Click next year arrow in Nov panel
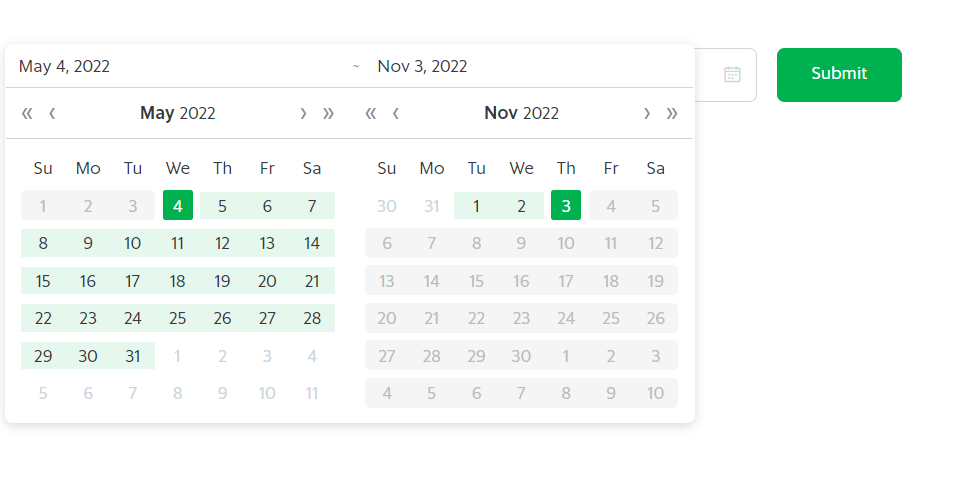957x482 pixels. click(x=672, y=113)
